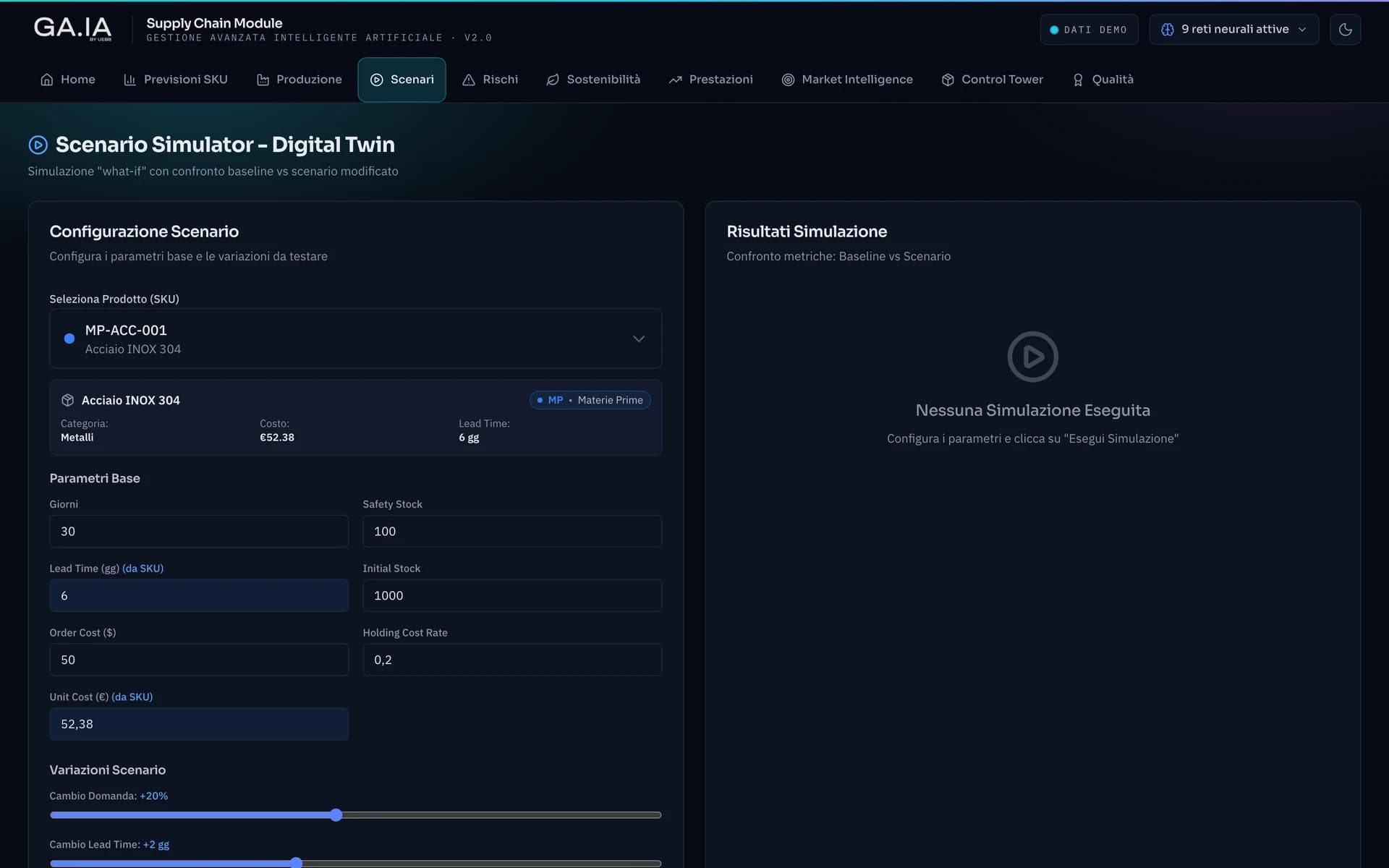This screenshot has height=868, width=1389.
Task: Open the Rischi tab
Action: tap(490, 80)
